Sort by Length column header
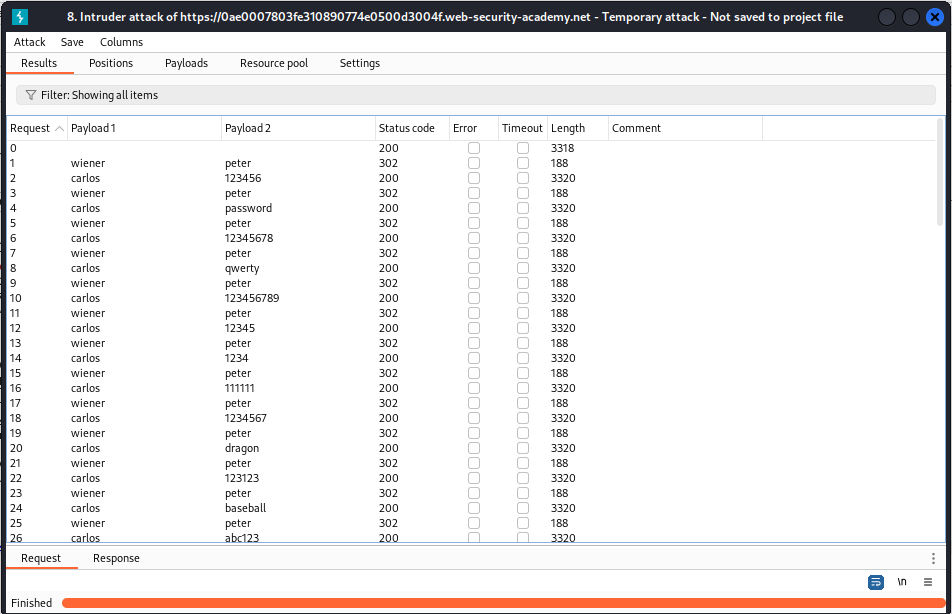952x614 pixels. [577, 128]
